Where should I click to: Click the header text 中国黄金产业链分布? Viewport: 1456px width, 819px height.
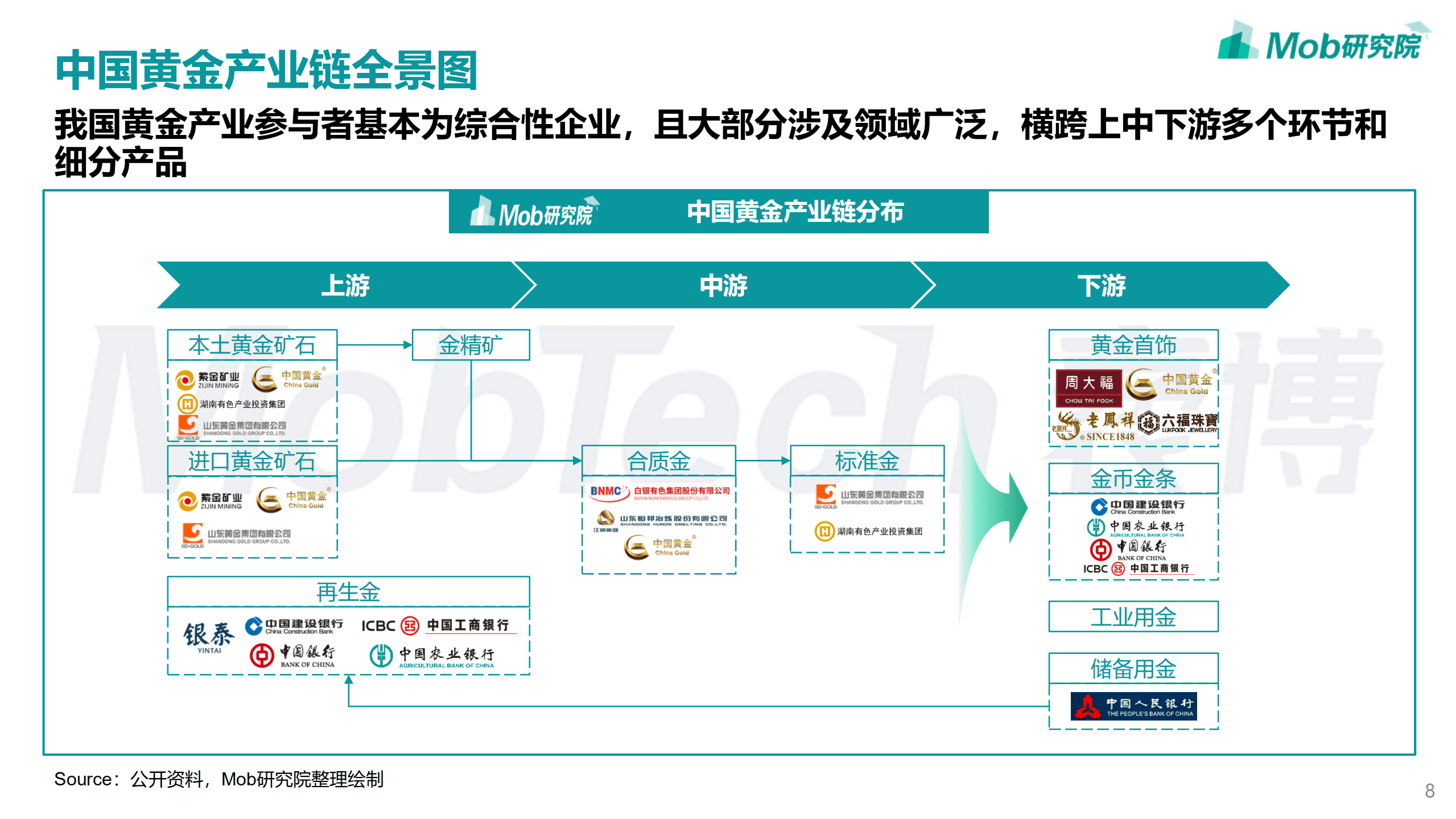tap(795, 212)
